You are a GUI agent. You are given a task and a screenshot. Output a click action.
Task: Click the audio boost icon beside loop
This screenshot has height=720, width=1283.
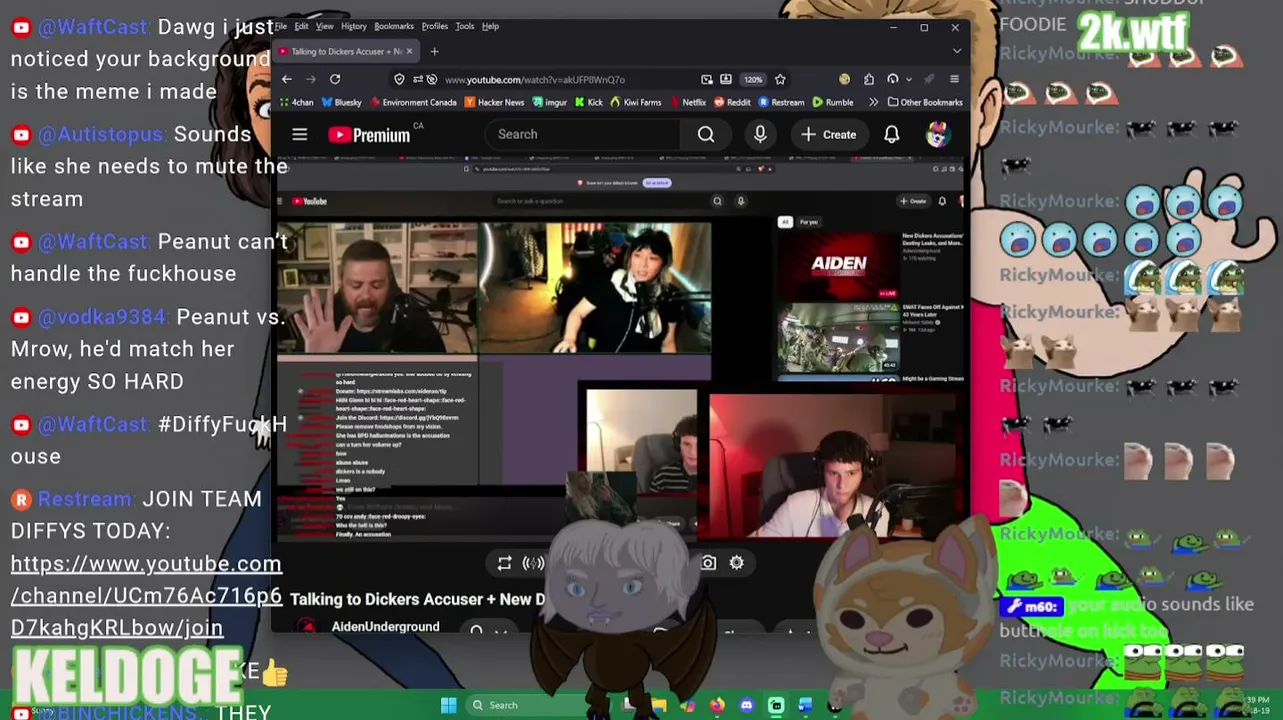click(x=534, y=563)
